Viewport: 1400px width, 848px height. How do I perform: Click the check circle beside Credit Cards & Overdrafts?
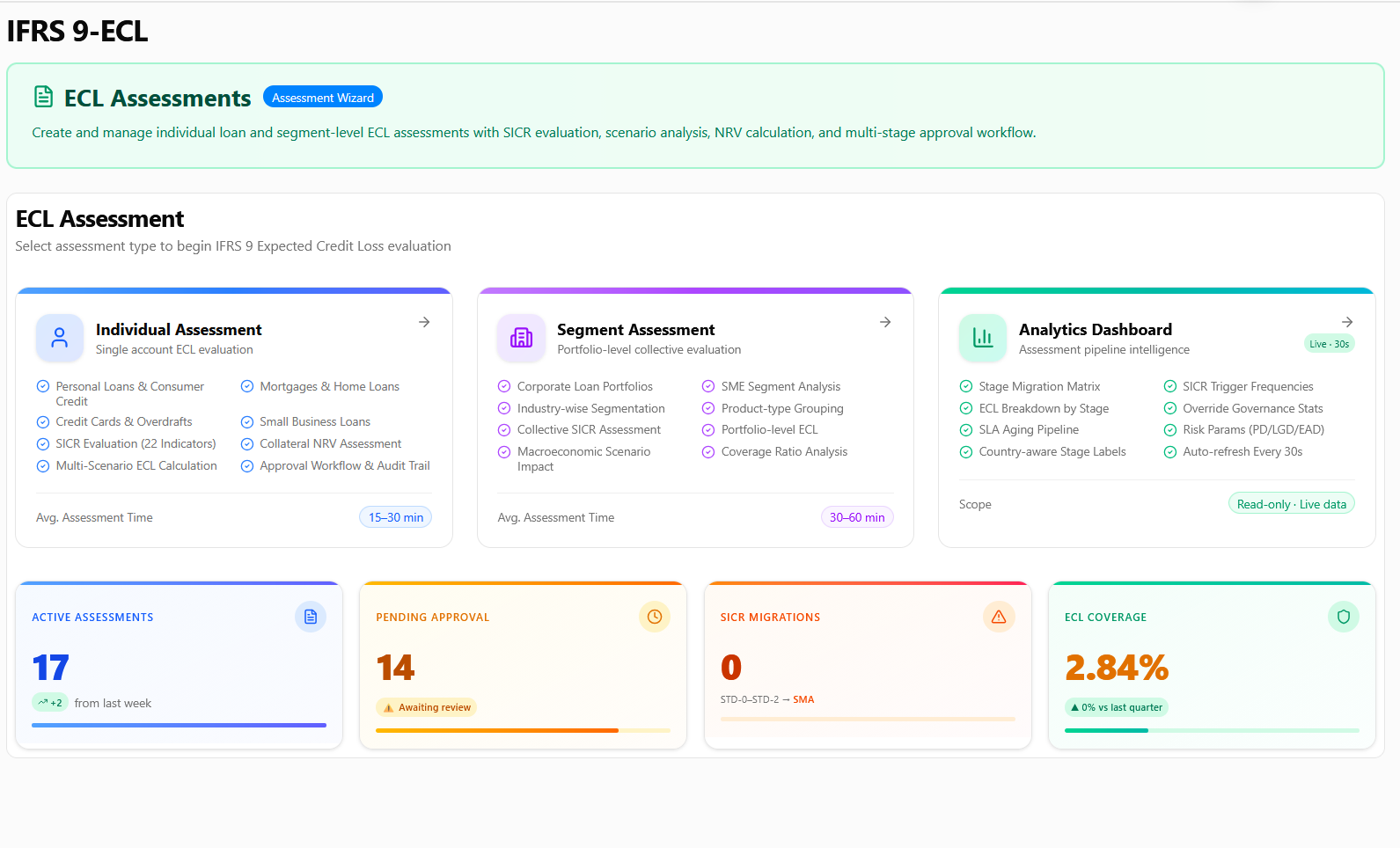coord(43,422)
